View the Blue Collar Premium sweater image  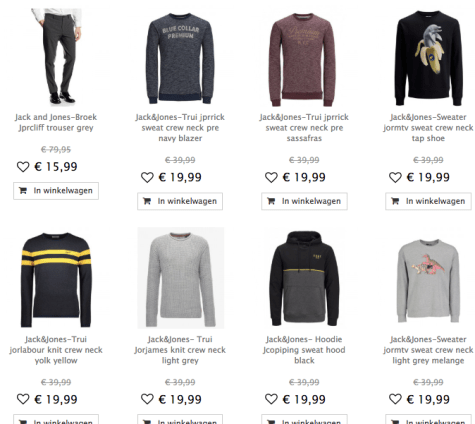[x=180, y=58]
